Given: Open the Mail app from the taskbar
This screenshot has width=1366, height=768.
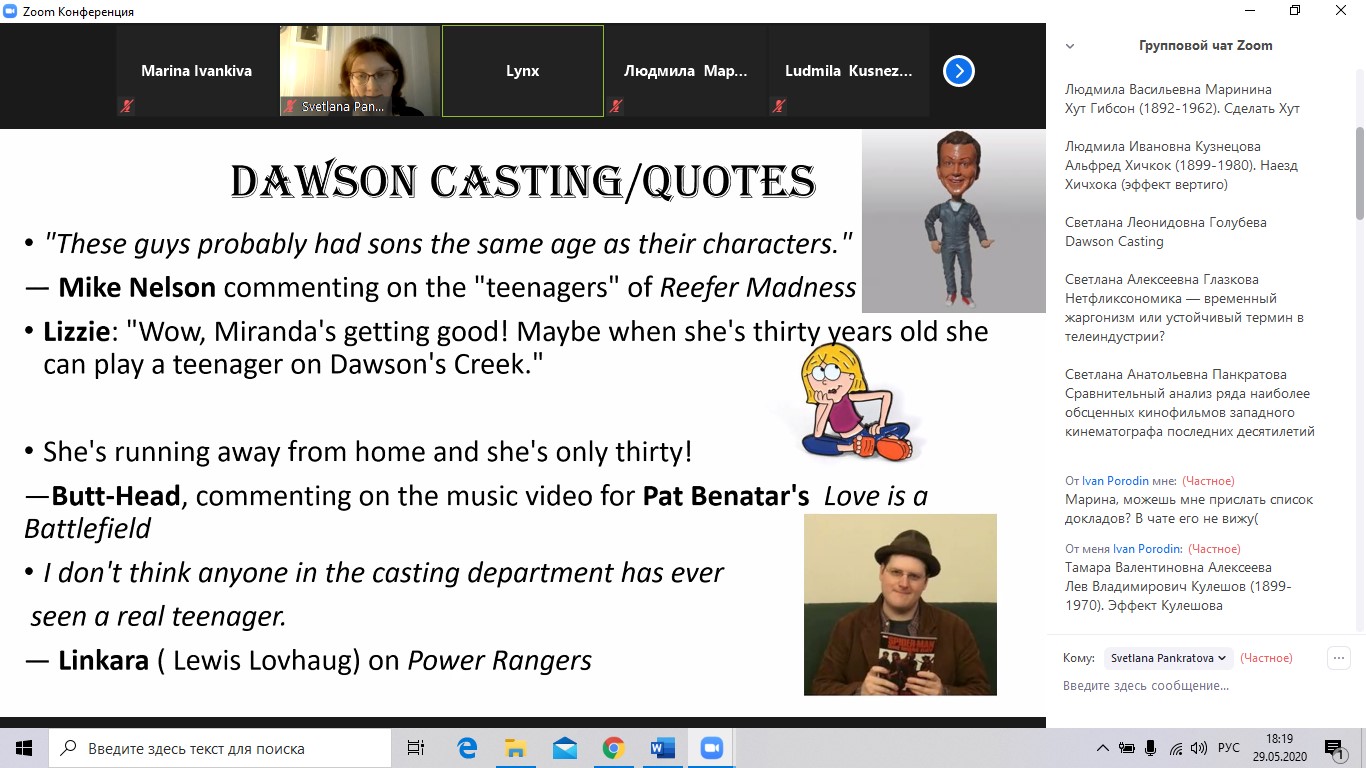Looking at the screenshot, I should pyautogui.click(x=565, y=748).
